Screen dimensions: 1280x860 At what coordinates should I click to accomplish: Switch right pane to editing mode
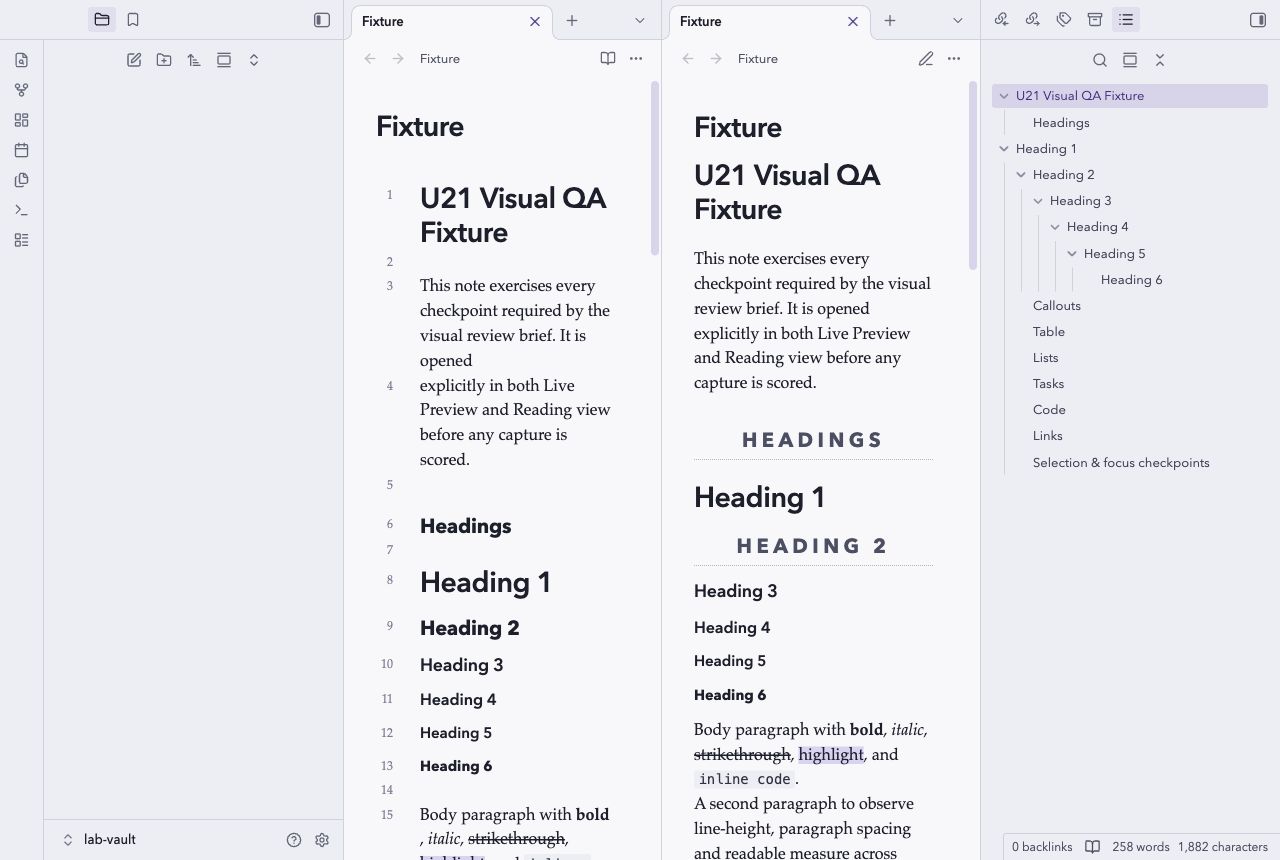[926, 58]
